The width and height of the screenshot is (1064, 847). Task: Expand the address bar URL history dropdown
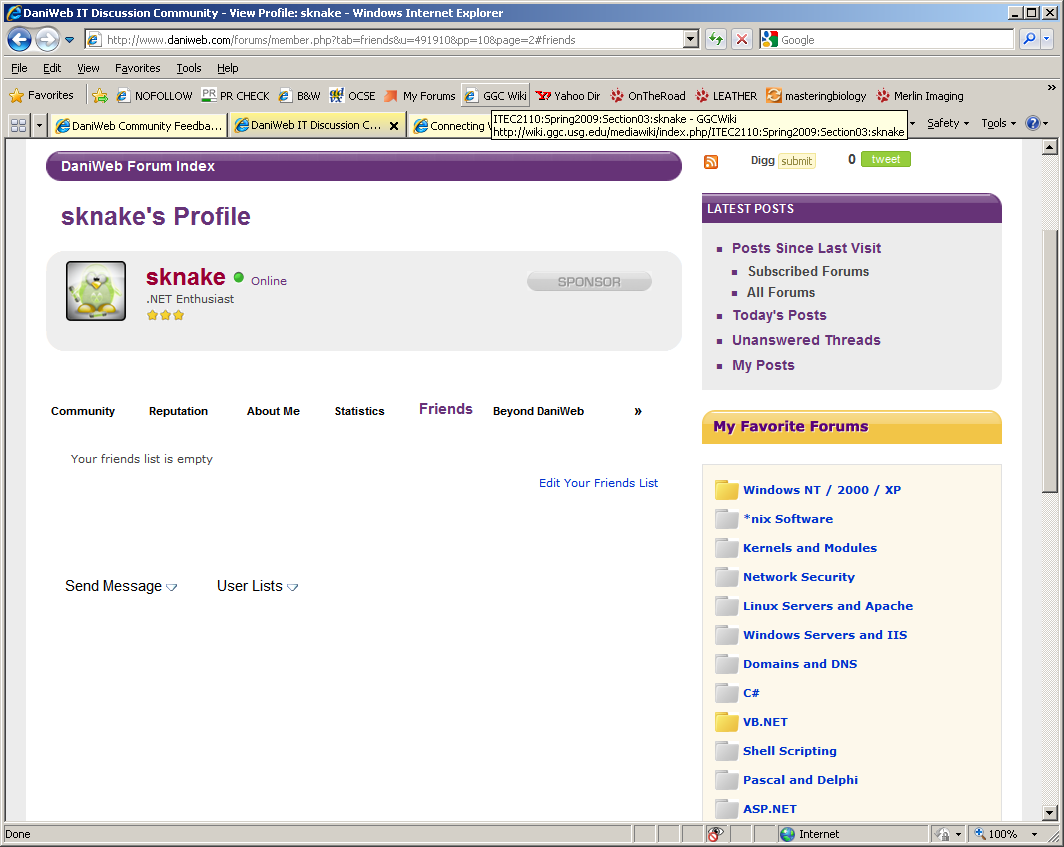[691, 39]
